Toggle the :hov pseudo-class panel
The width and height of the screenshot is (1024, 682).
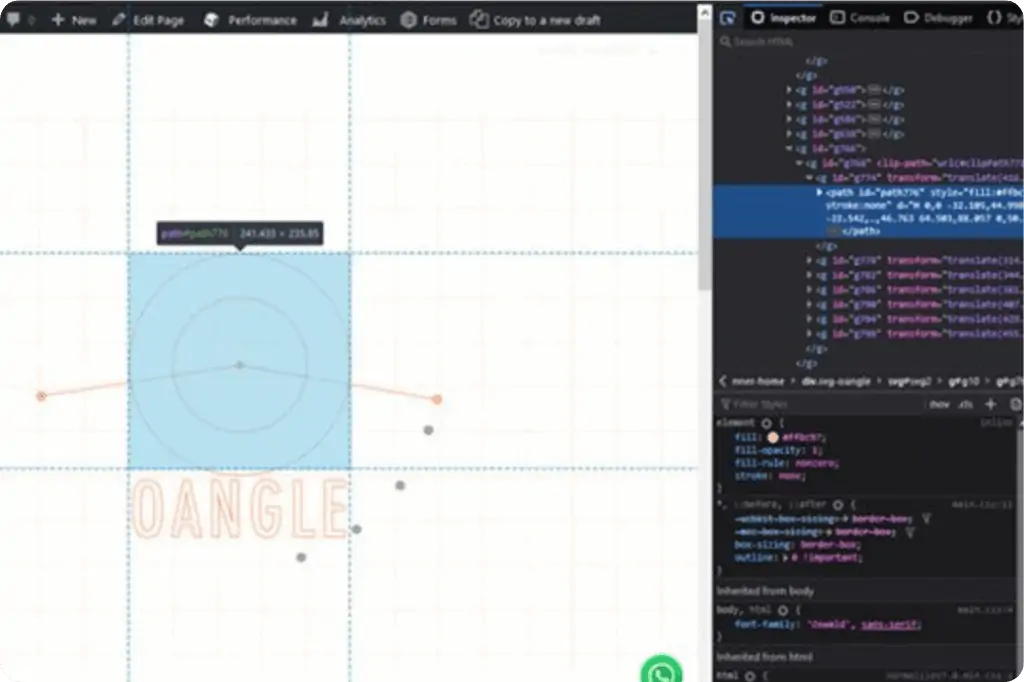(939, 404)
